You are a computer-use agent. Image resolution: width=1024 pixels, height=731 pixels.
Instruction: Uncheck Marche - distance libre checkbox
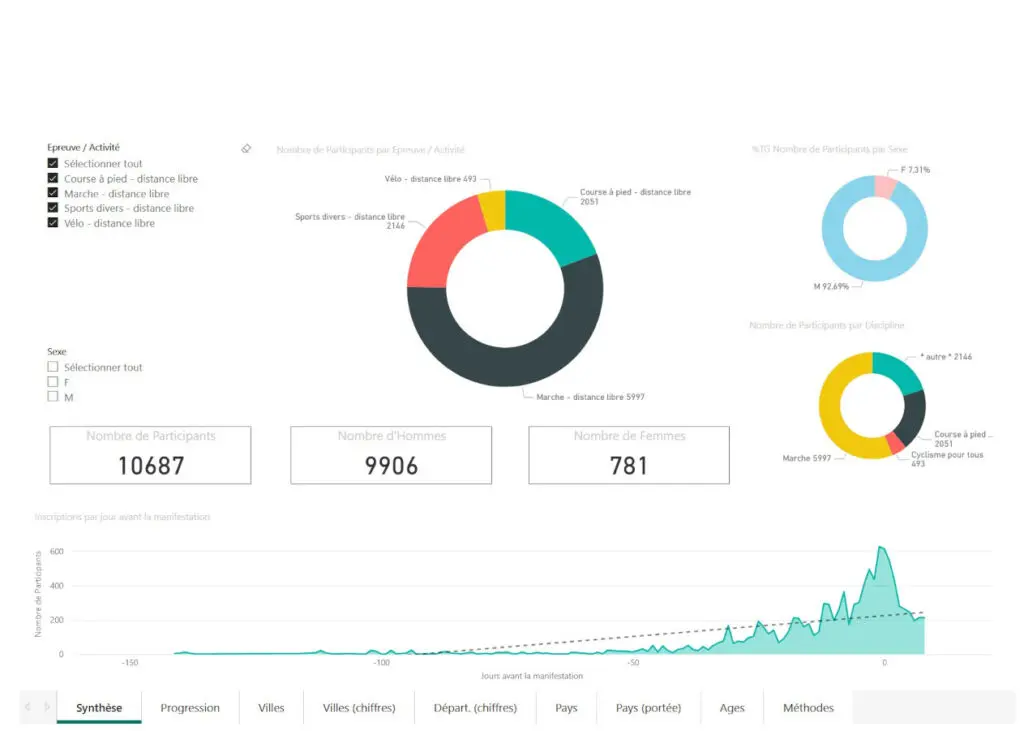click(53, 193)
